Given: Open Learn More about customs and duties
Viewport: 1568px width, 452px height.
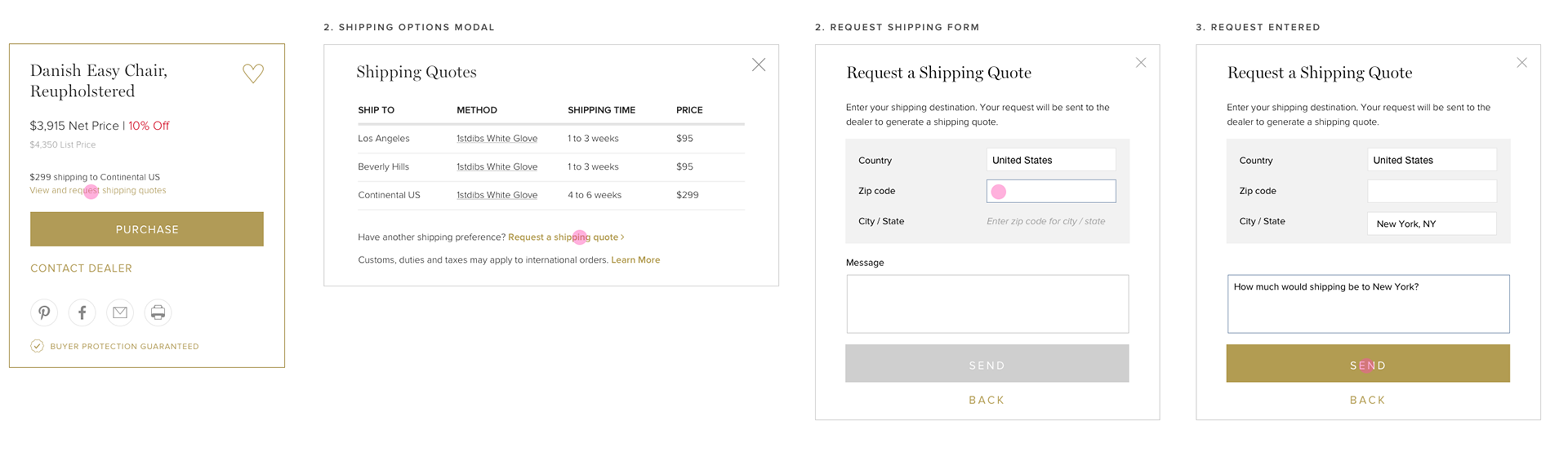Looking at the screenshot, I should click(635, 260).
